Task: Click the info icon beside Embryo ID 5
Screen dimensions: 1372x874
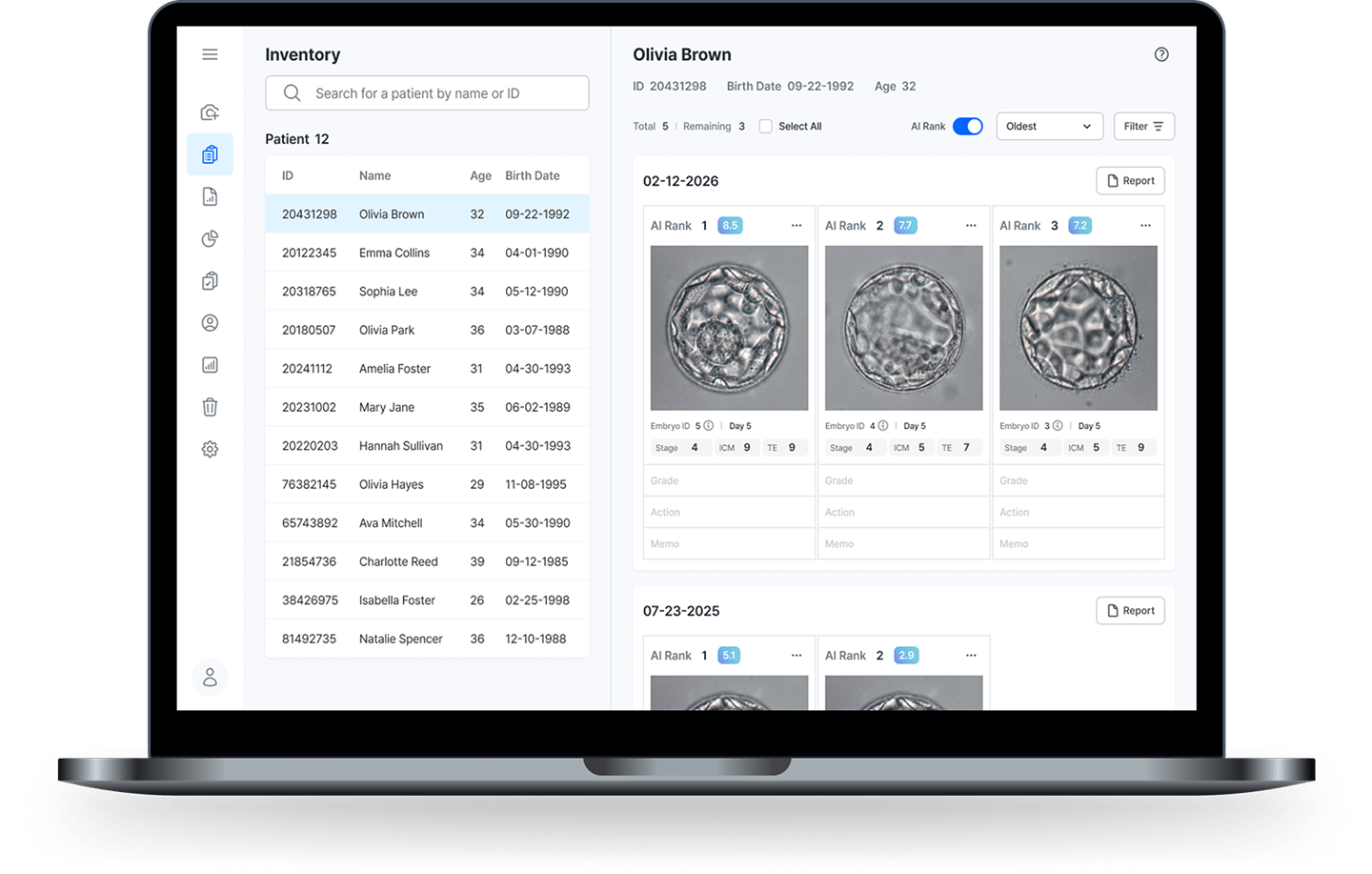Action: pos(709,426)
